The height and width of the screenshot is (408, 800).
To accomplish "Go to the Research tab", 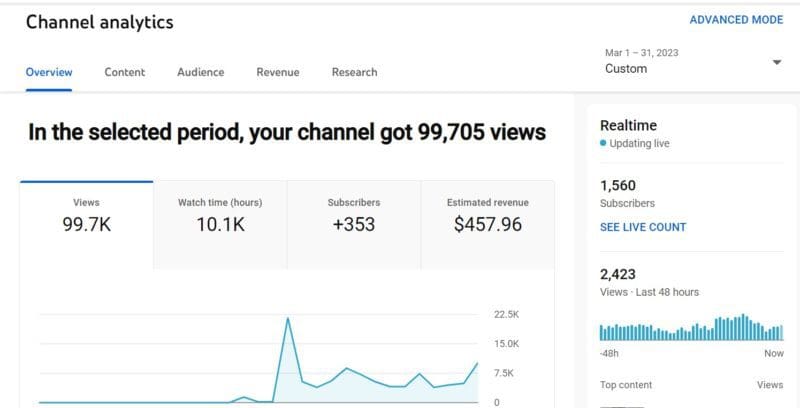I will point(355,72).
